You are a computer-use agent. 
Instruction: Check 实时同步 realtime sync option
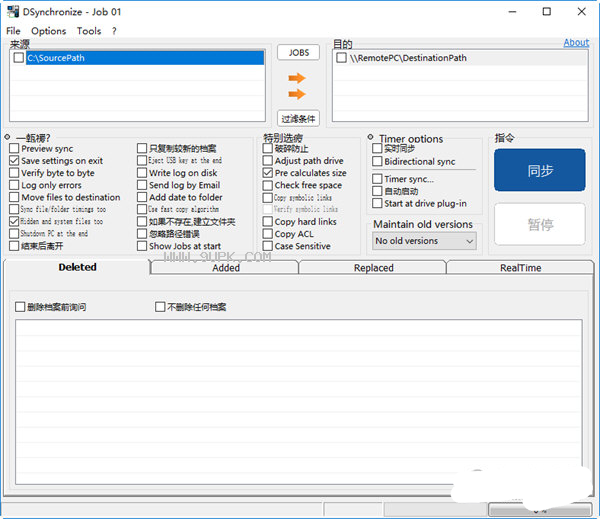pos(377,148)
